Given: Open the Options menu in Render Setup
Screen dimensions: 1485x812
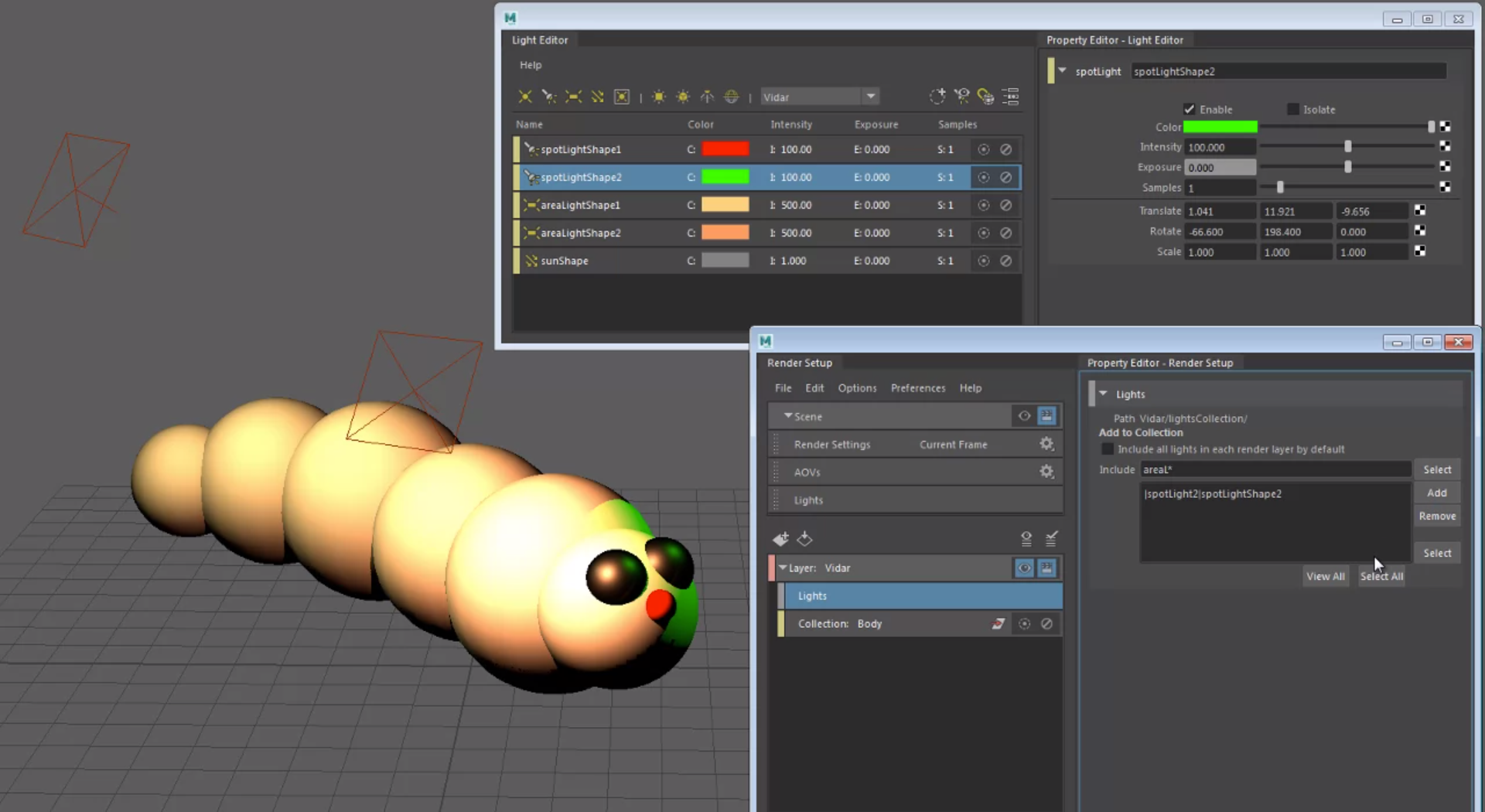Looking at the screenshot, I should tap(857, 388).
